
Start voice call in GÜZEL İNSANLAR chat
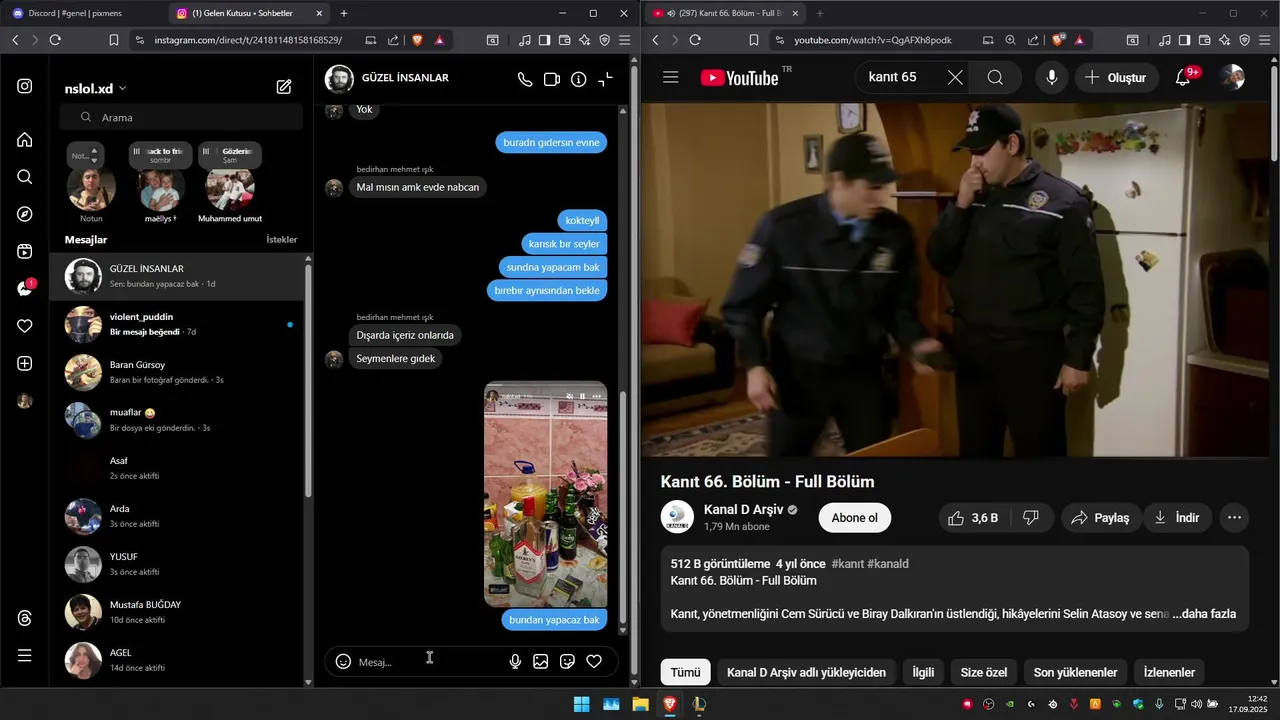pos(525,80)
